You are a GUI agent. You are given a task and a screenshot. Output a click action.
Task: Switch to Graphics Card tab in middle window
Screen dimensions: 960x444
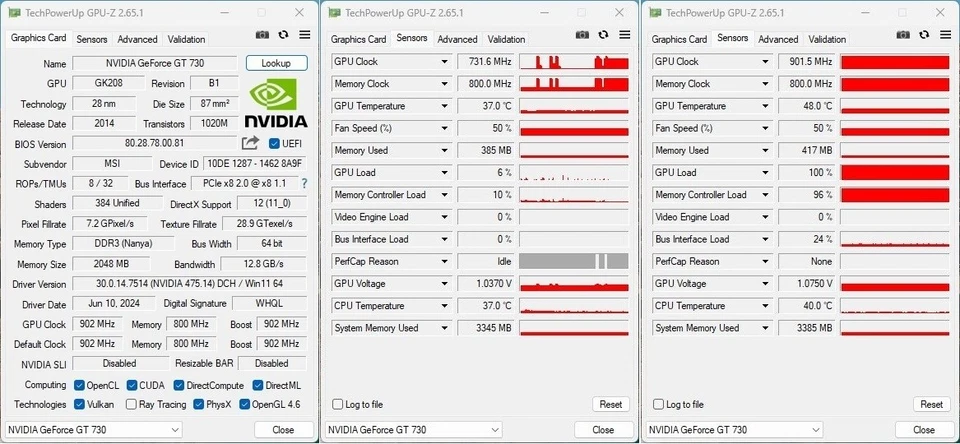pos(359,39)
